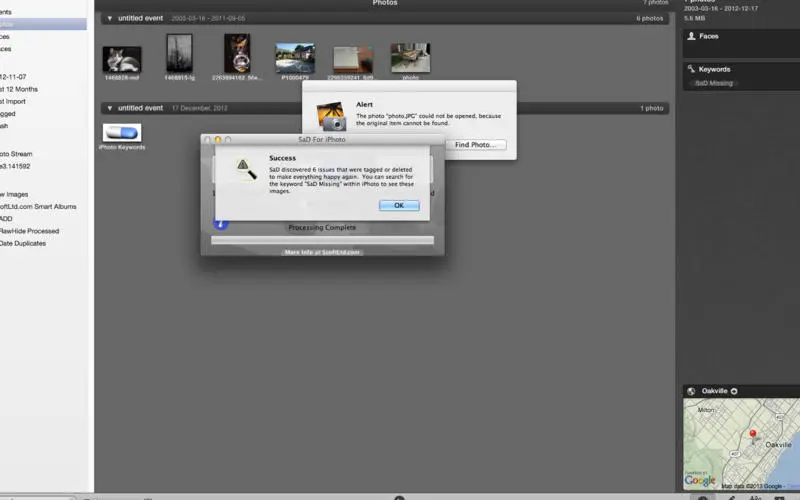The image size is (800, 500).
Task: Collapse the first untitled event triangle
Action: click(x=109, y=18)
